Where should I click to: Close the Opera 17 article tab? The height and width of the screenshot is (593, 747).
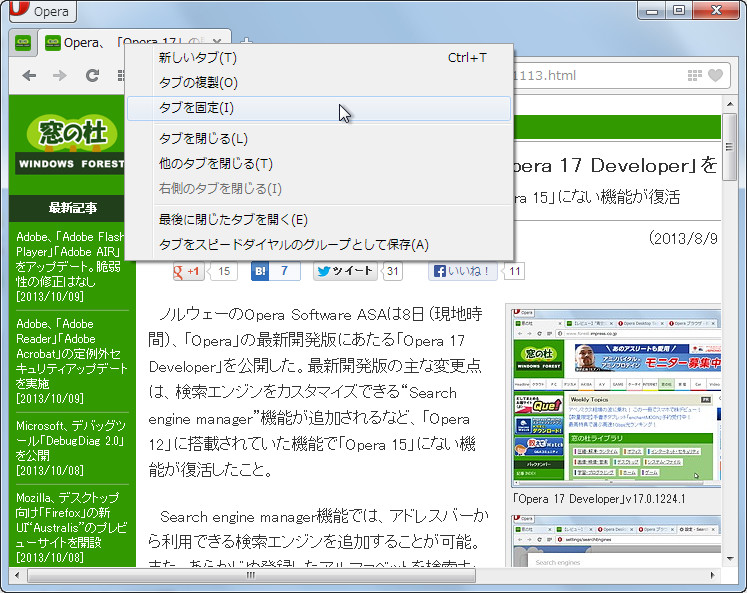click(x=217, y=42)
